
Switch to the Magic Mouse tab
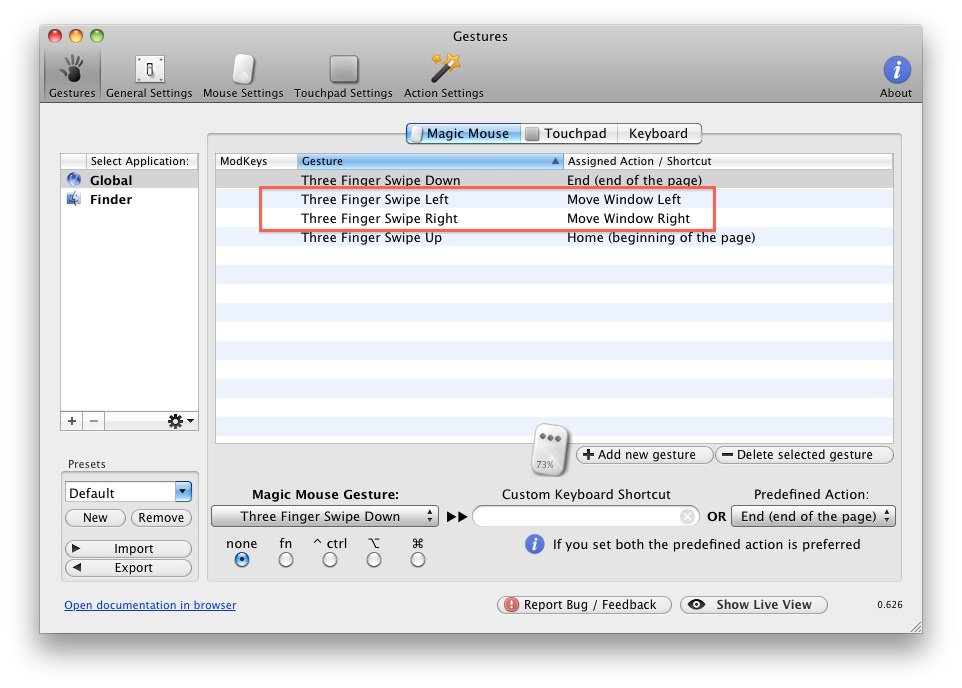(x=463, y=133)
